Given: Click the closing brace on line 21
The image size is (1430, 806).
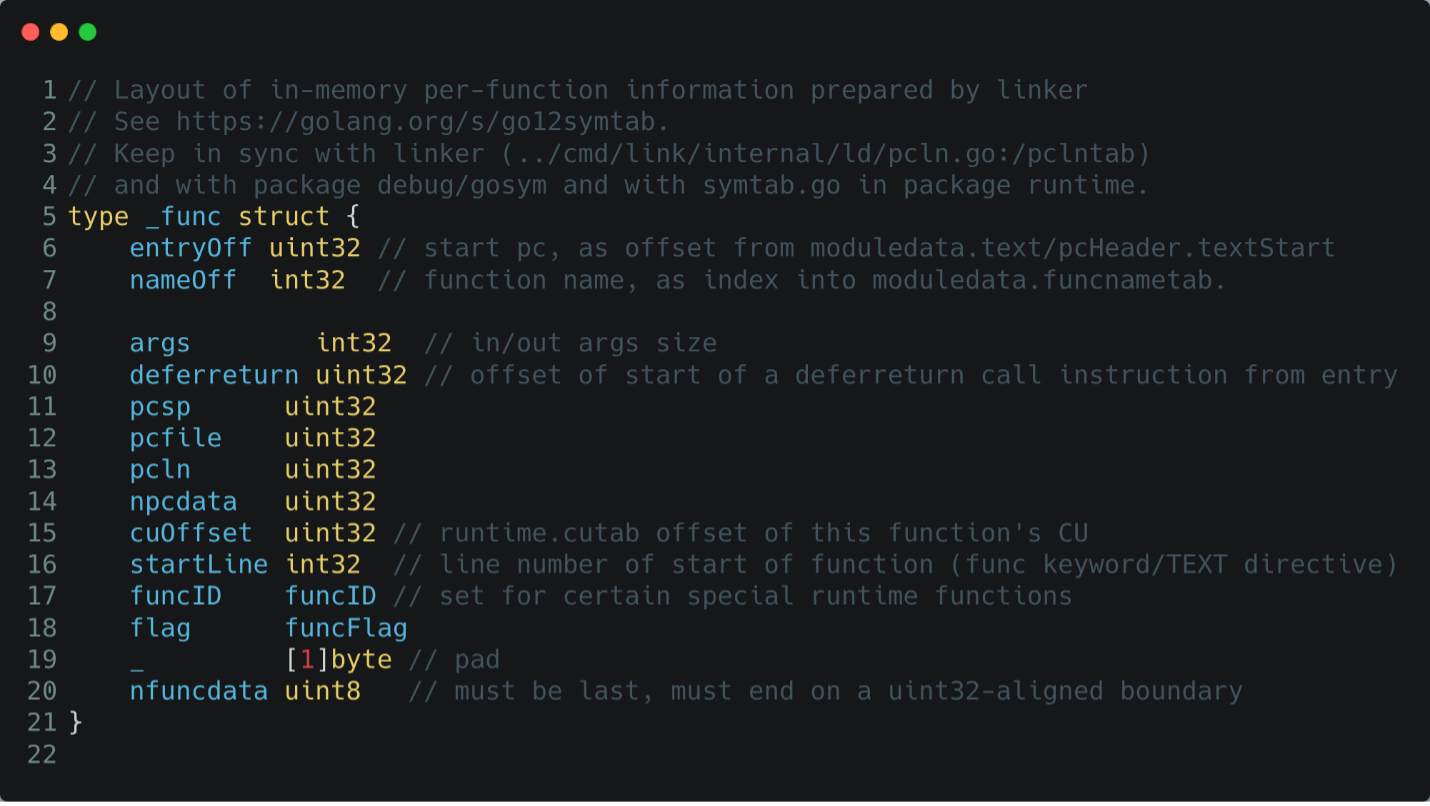Looking at the screenshot, I should (75, 723).
